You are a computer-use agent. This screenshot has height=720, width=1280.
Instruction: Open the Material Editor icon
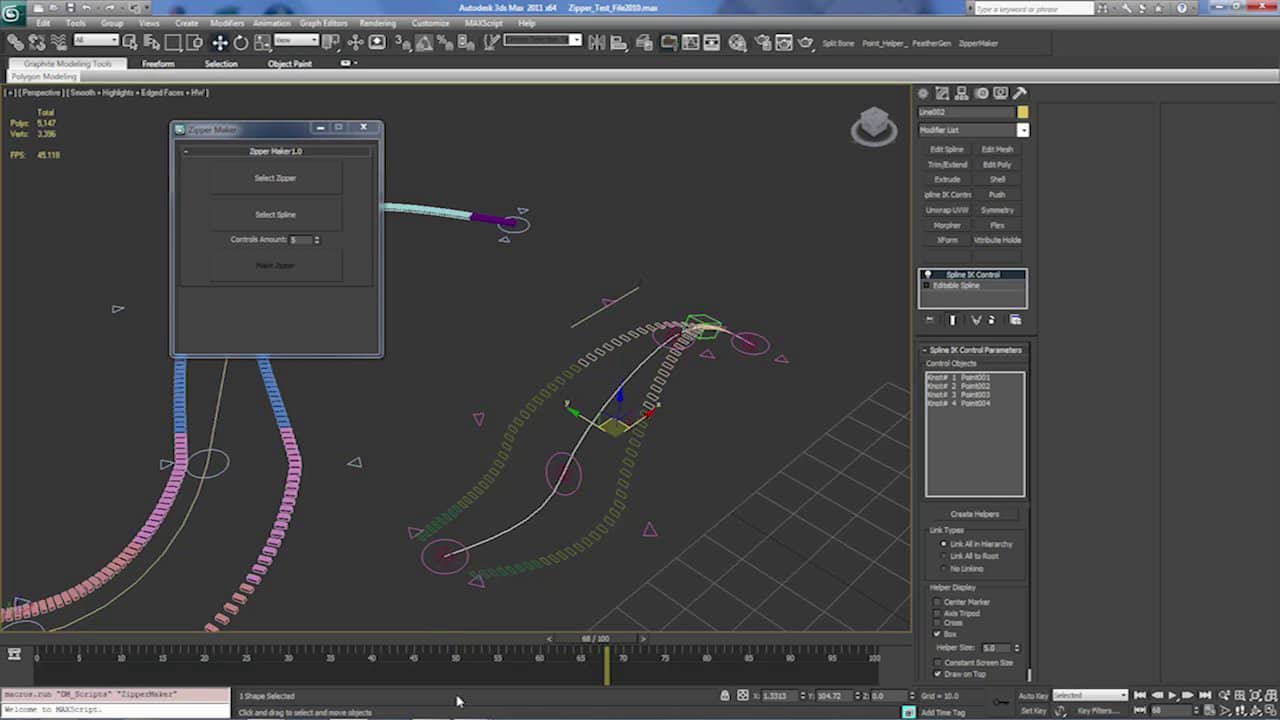click(x=738, y=42)
